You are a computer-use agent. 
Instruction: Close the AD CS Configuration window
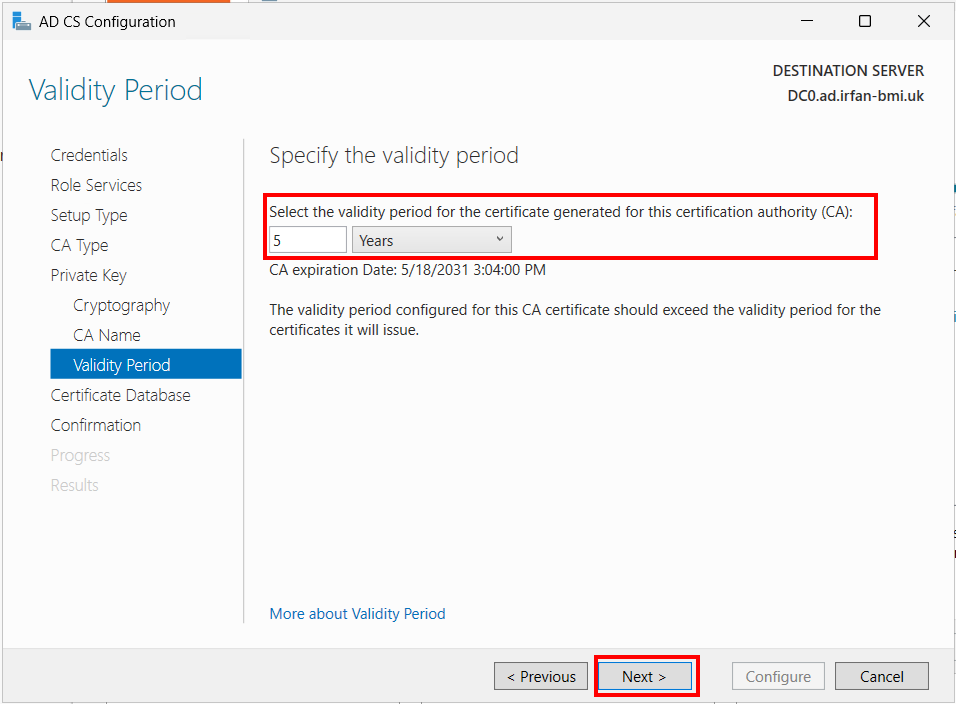(924, 21)
